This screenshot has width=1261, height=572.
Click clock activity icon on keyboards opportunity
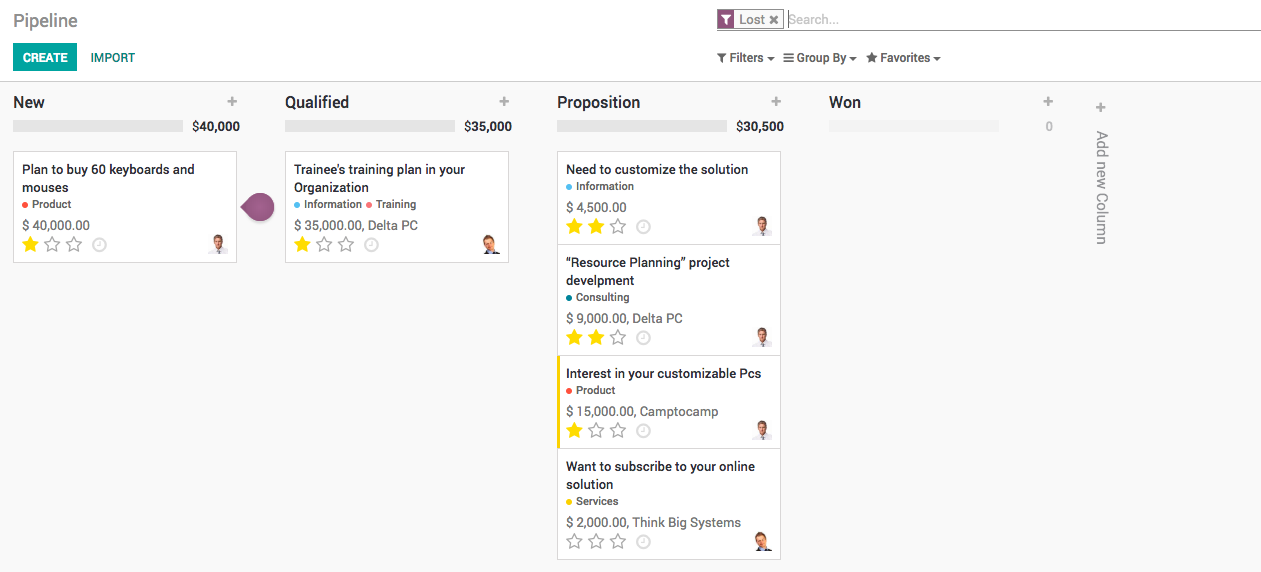(x=99, y=245)
